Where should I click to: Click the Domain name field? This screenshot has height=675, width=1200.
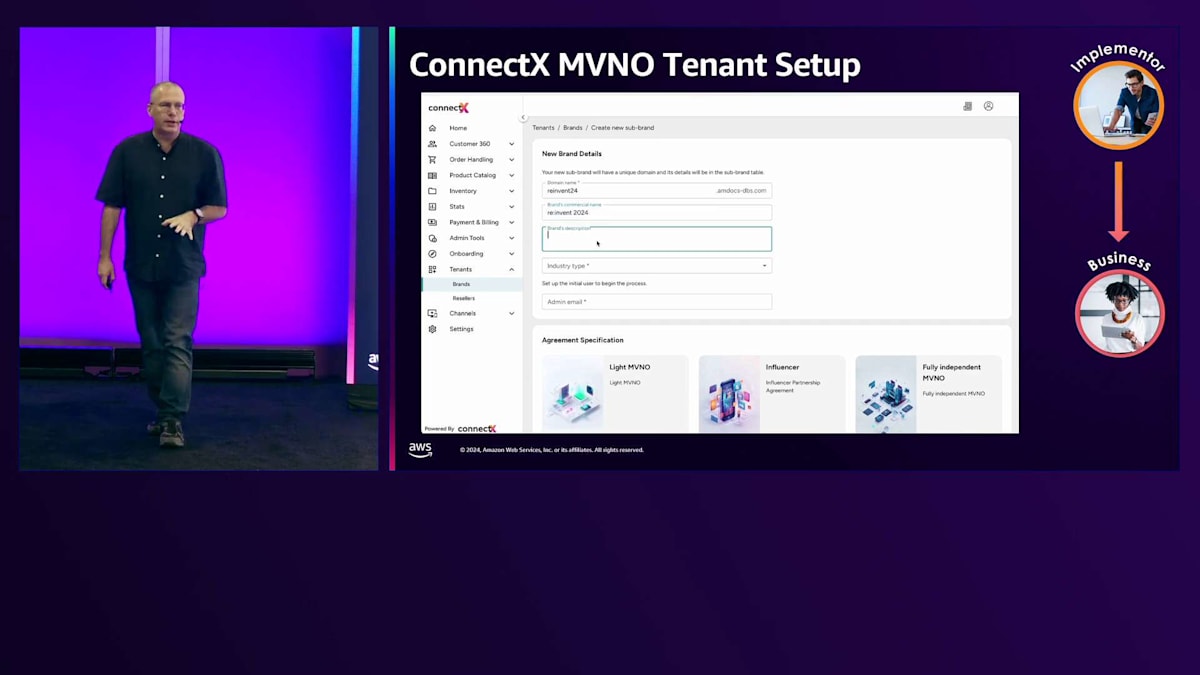[x=657, y=190]
